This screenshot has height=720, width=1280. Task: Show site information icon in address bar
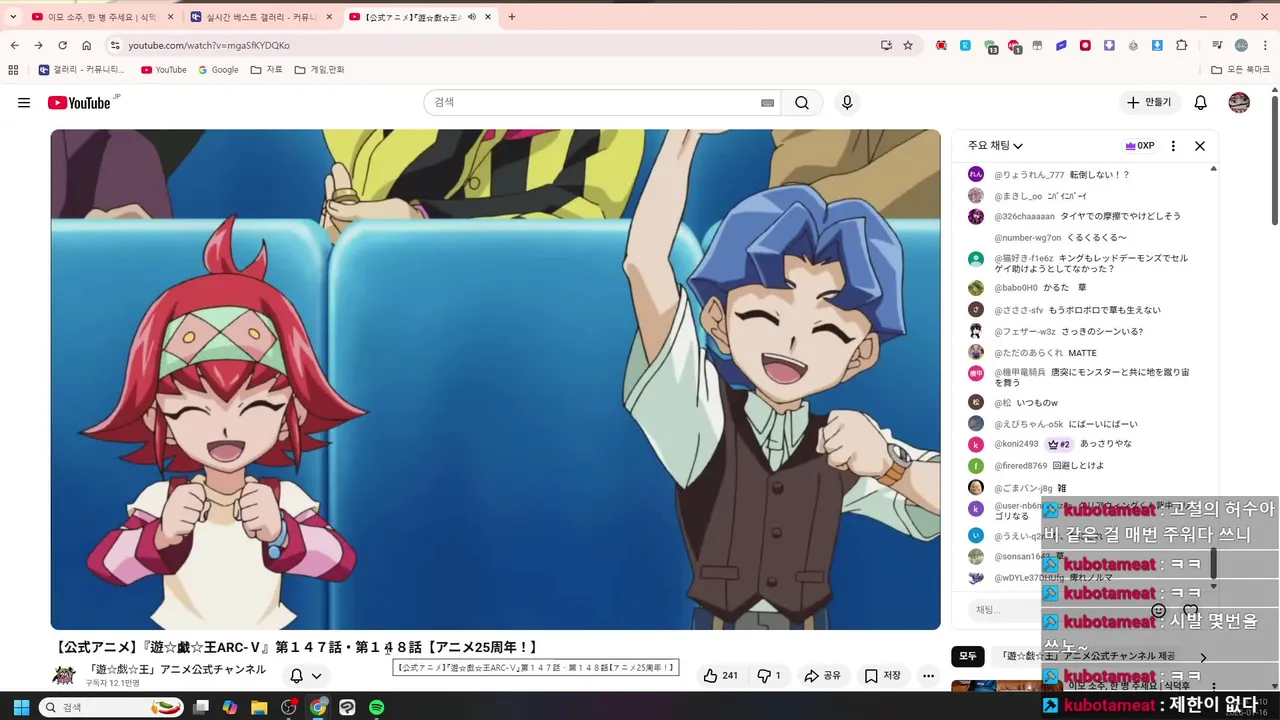click(x=115, y=46)
